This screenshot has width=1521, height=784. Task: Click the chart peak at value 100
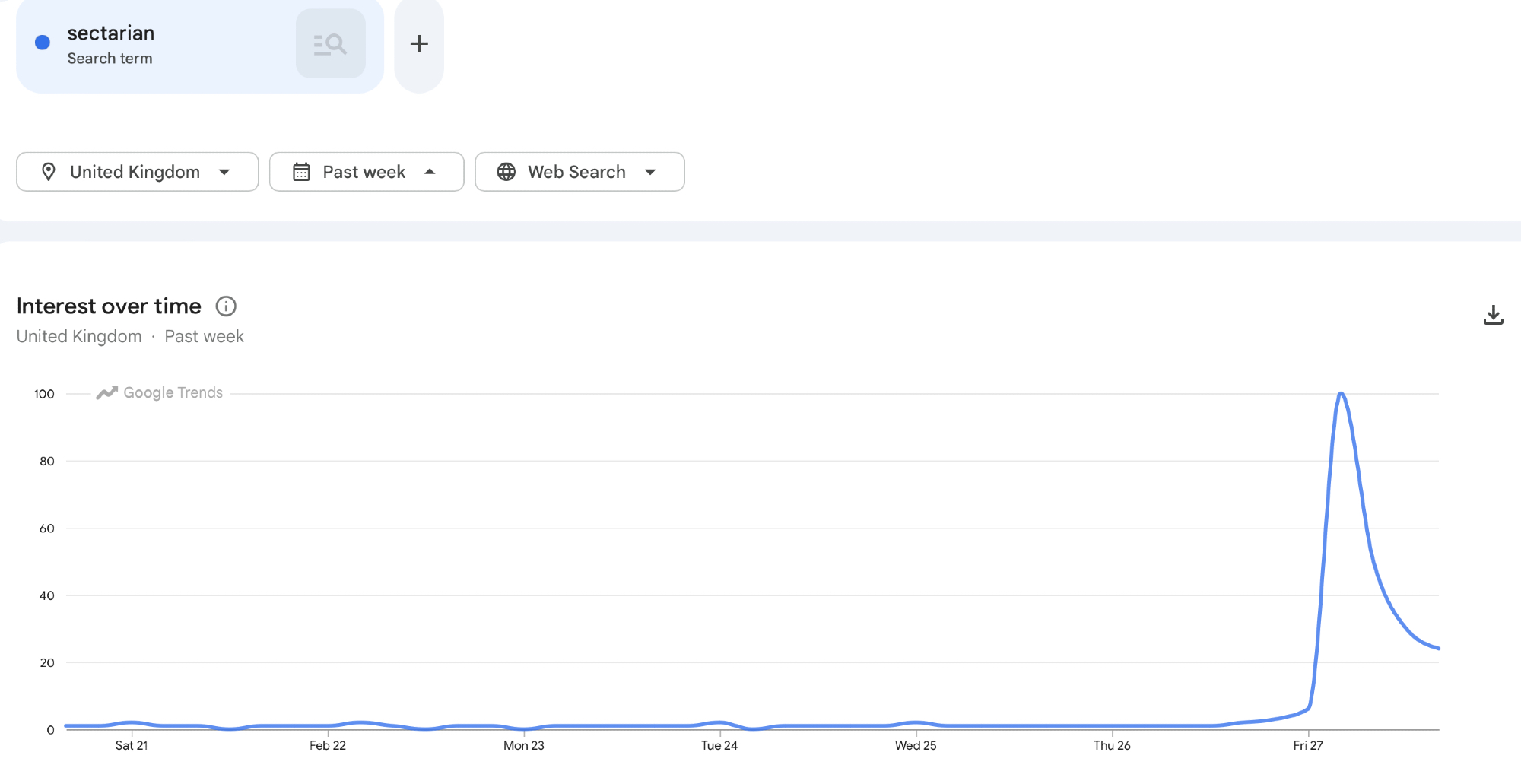(x=1340, y=394)
